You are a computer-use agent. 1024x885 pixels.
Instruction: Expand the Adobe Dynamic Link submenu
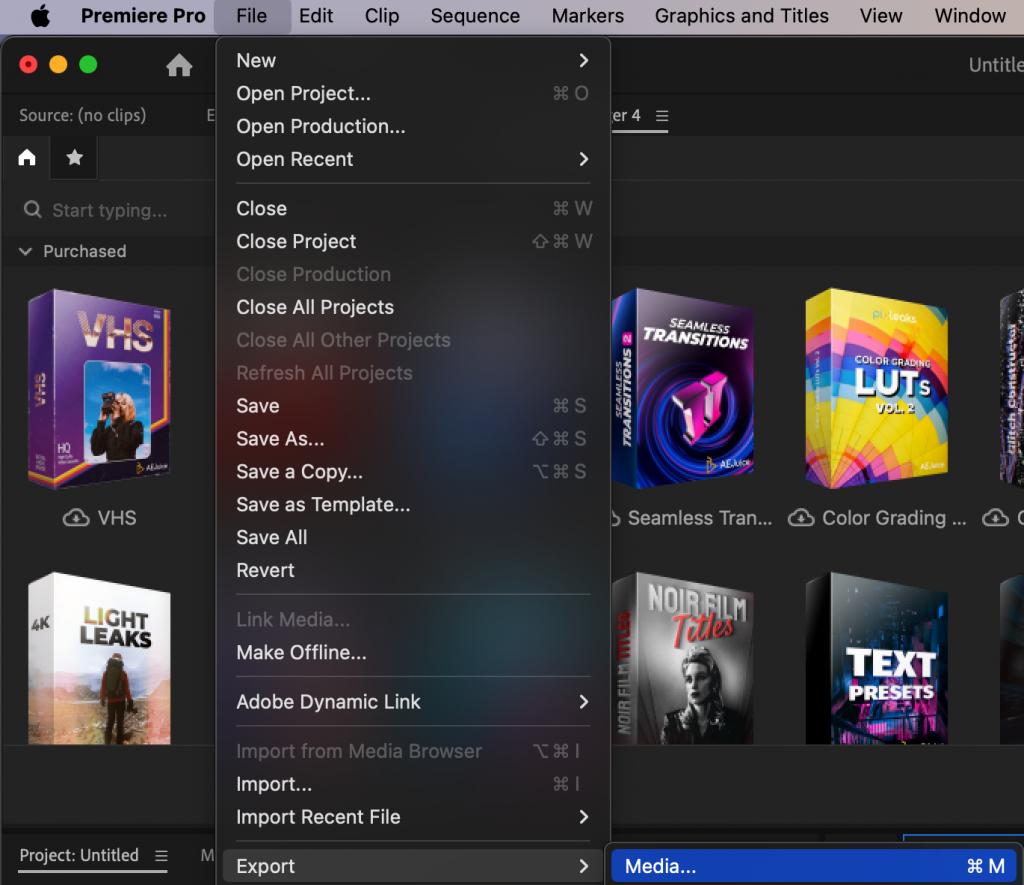(330, 702)
